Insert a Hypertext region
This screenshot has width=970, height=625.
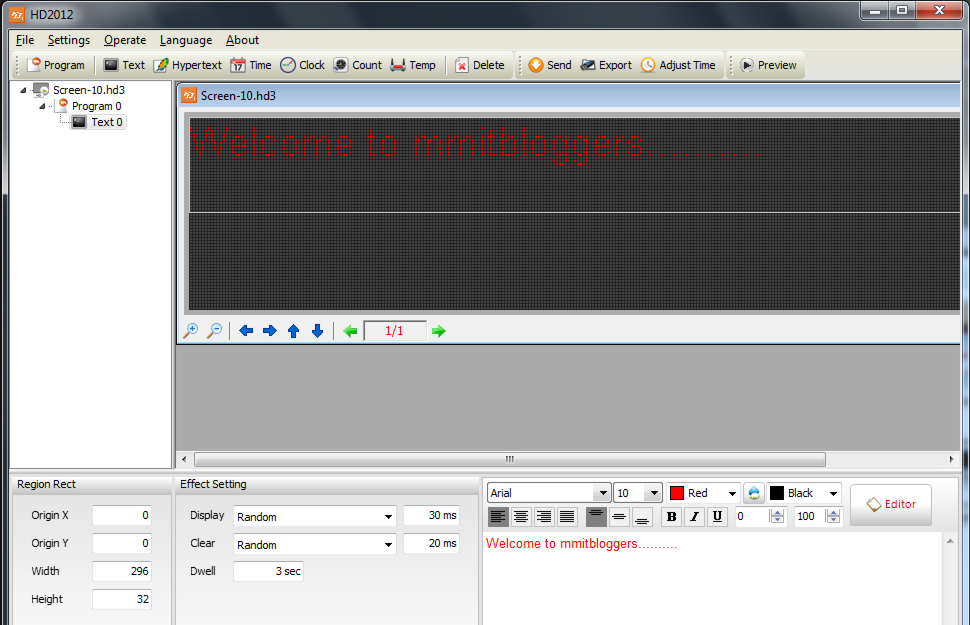(188, 65)
